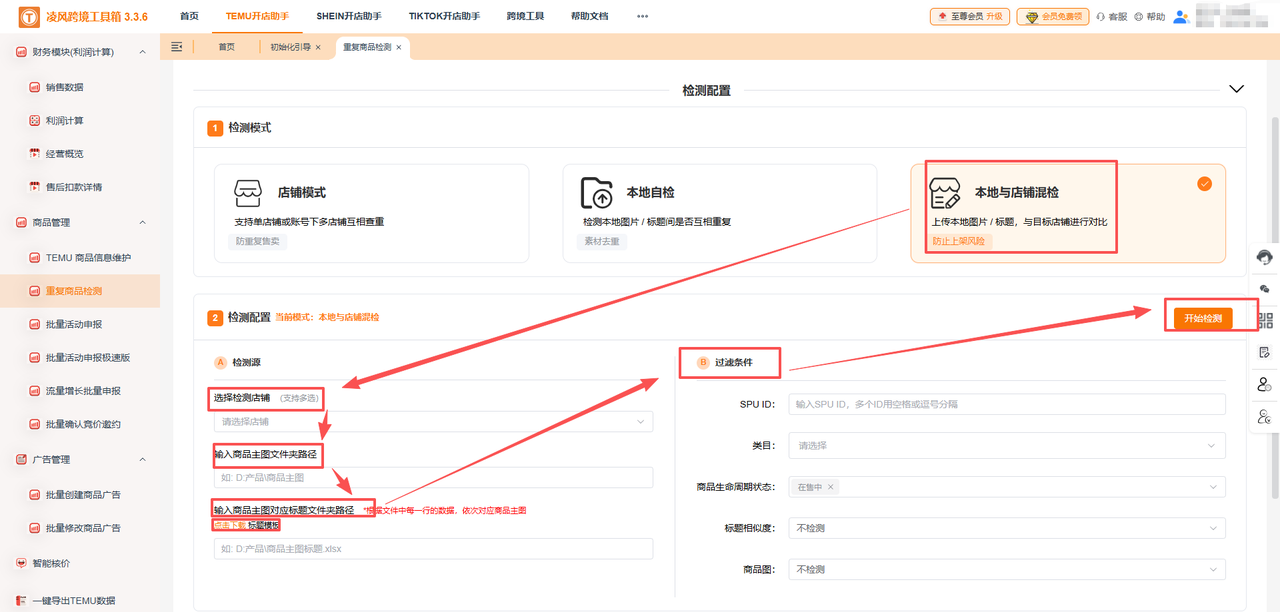Click the 素材去重 tag
Viewport: 1280px width, 612px height.
coord(604,241)
